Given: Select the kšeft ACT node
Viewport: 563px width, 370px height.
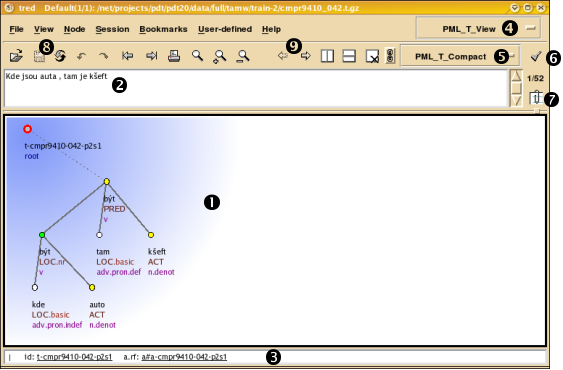Looking at the screenshot, I should (151, 235).
